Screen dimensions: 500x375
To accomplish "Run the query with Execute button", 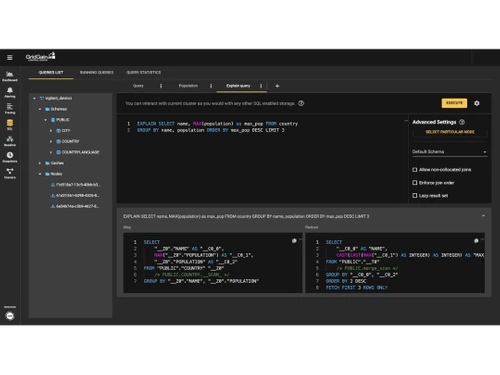I will tap(454, 103).
